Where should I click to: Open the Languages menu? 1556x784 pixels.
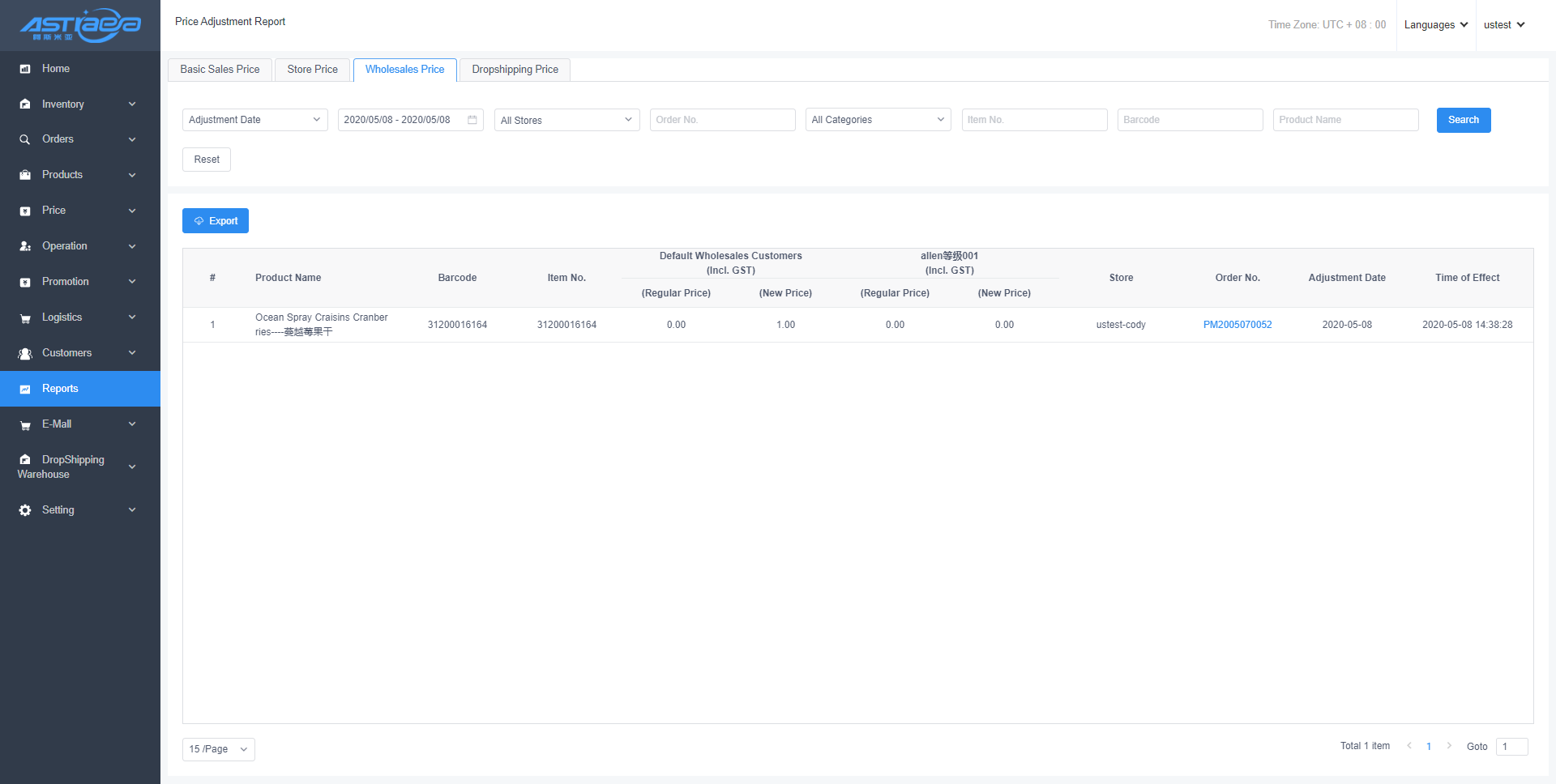point(1435,25)
